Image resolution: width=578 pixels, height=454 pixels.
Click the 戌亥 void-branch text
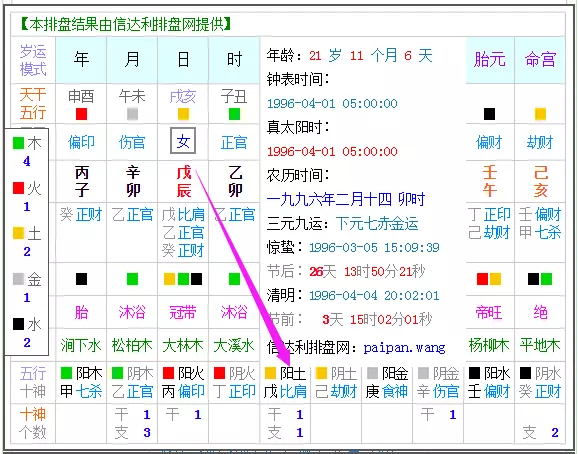[183, 97]
